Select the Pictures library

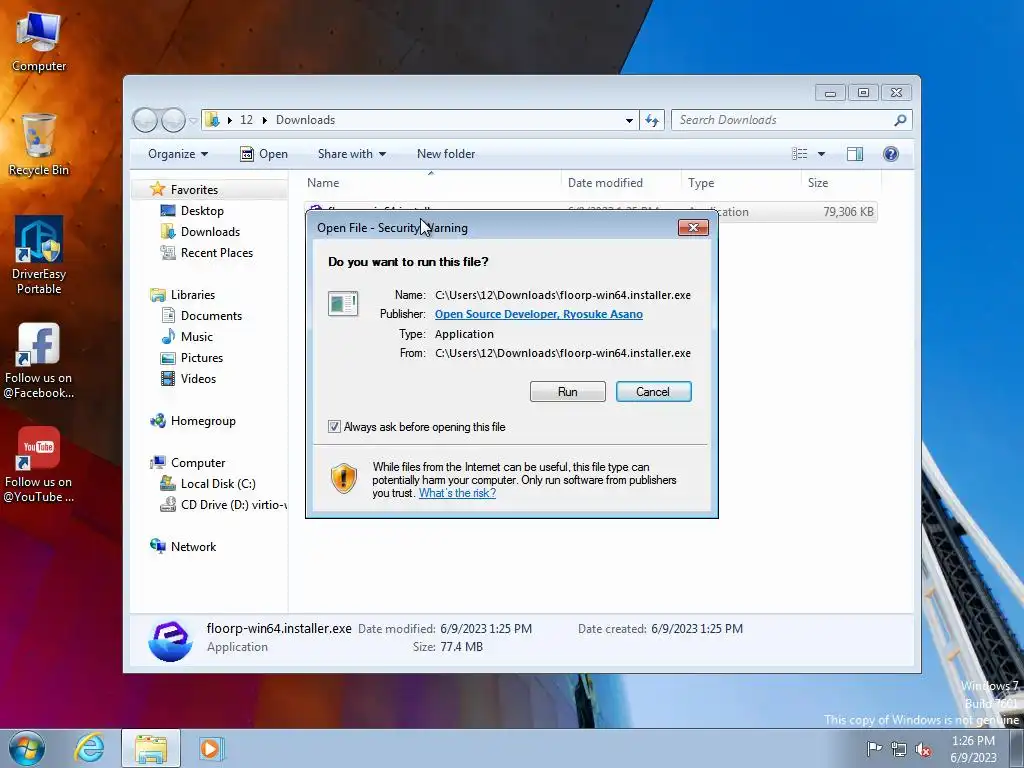coord(202,358)
